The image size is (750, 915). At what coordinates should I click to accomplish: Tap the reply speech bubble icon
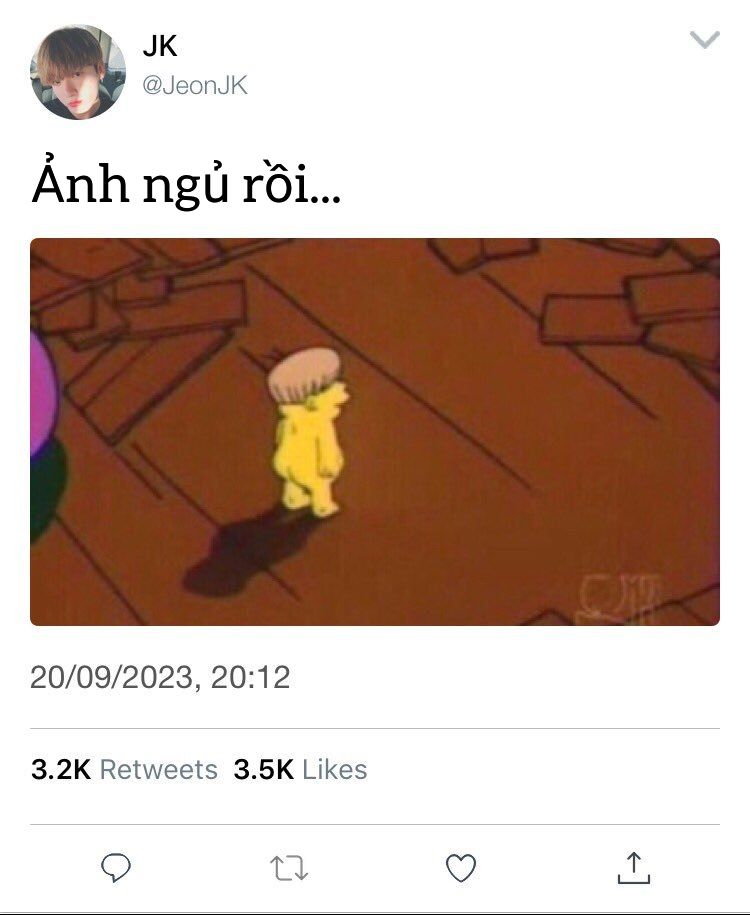coord(116,868)
